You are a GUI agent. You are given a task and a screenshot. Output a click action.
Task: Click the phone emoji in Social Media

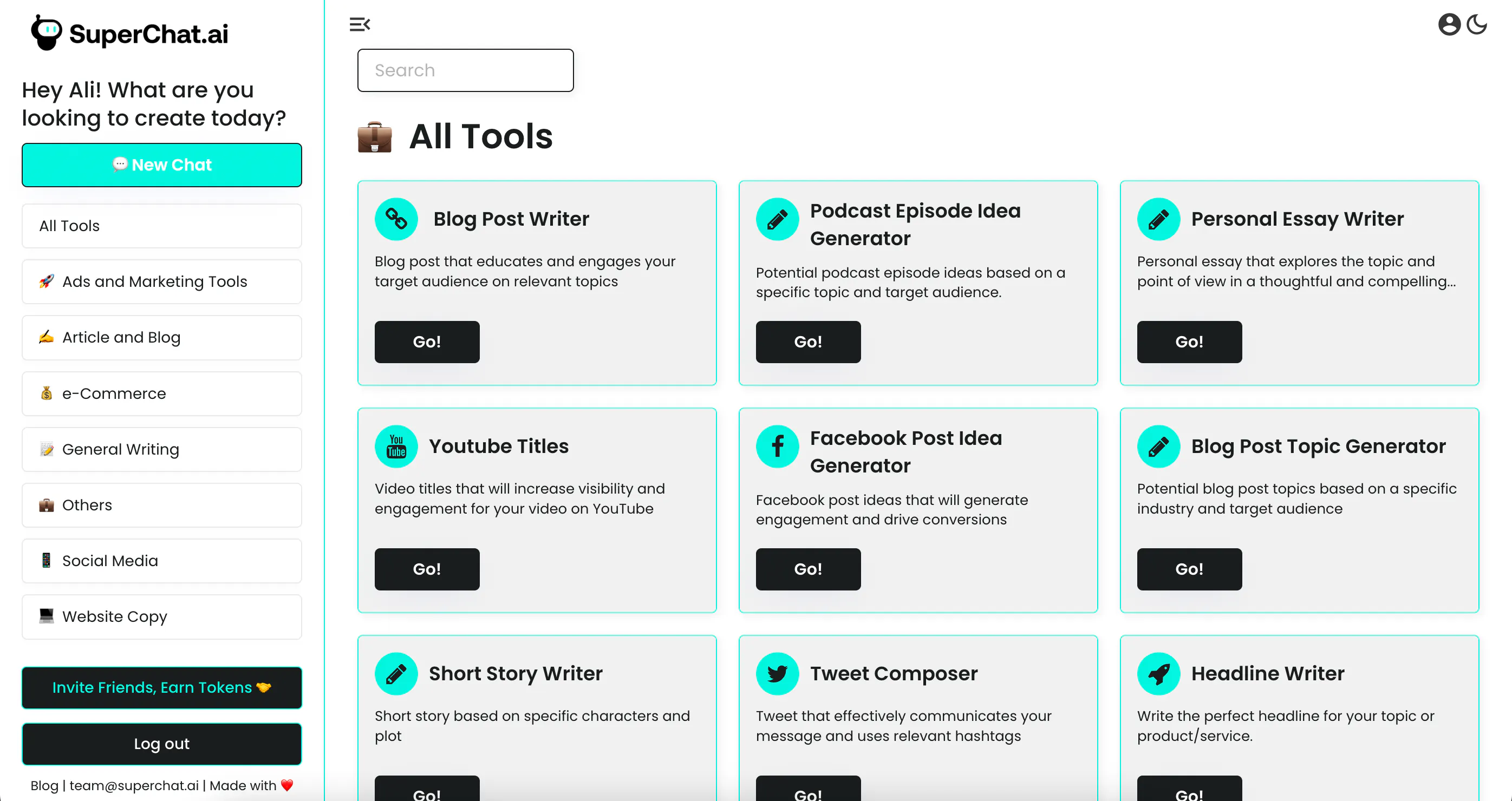point(47,561)
